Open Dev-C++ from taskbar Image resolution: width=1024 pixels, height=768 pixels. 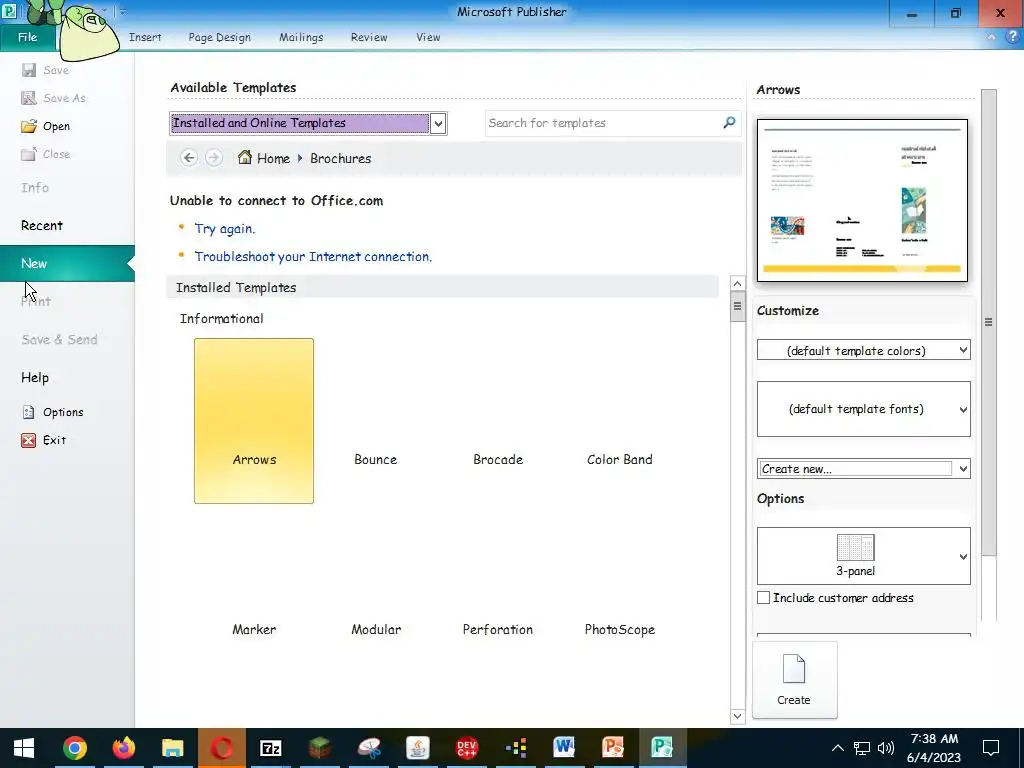pos(466,748)
